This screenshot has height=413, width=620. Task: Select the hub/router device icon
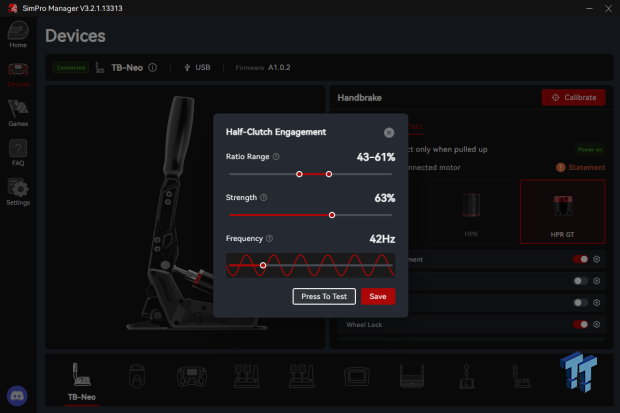coord(412,376)
